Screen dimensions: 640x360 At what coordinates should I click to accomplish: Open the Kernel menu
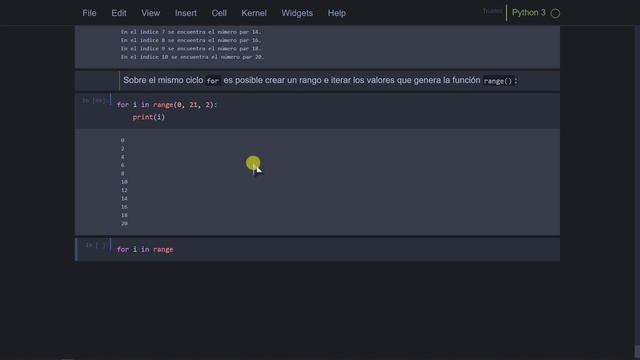(254, 13)
